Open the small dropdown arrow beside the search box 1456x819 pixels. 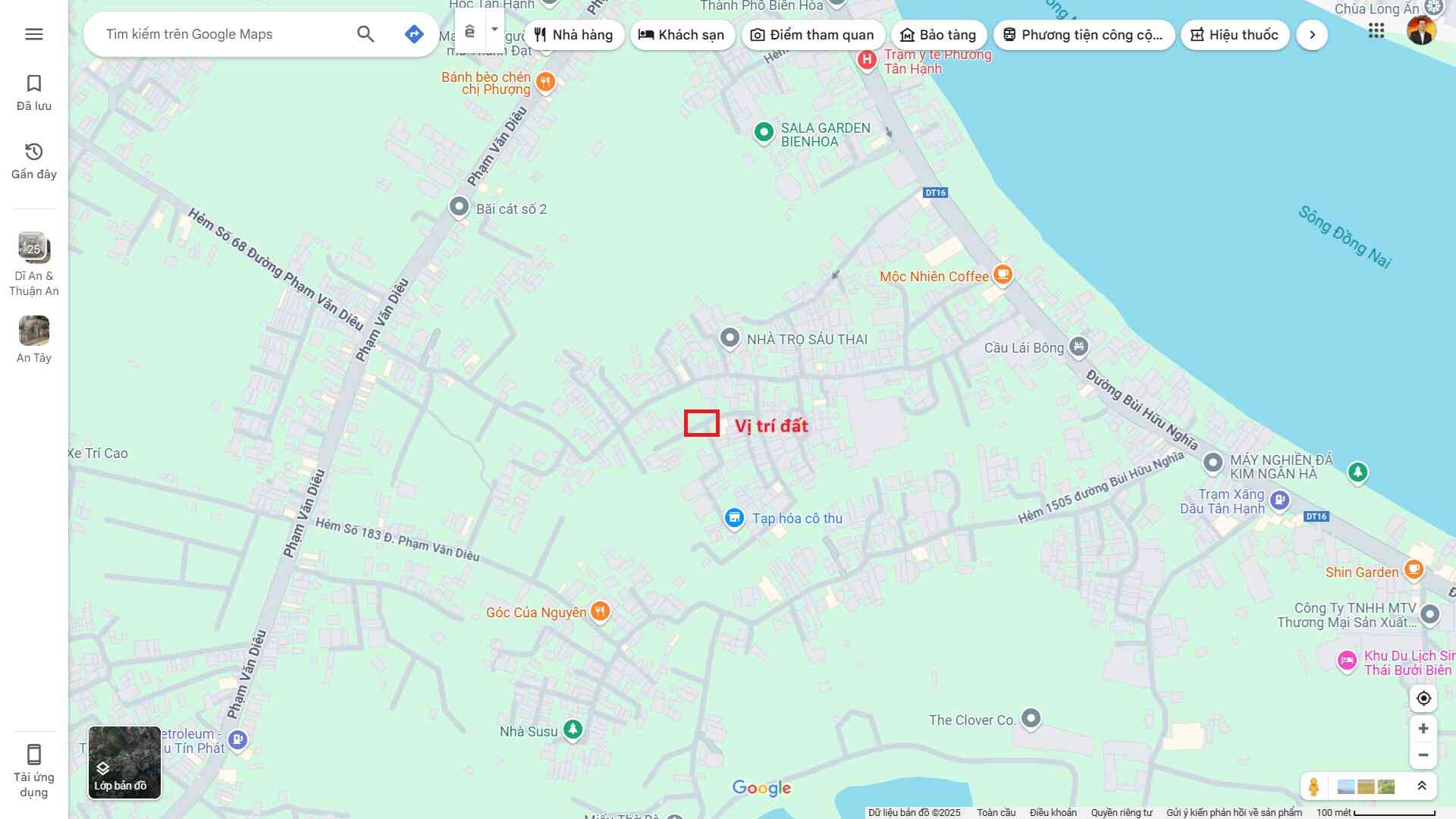click(x=494, y=30)
